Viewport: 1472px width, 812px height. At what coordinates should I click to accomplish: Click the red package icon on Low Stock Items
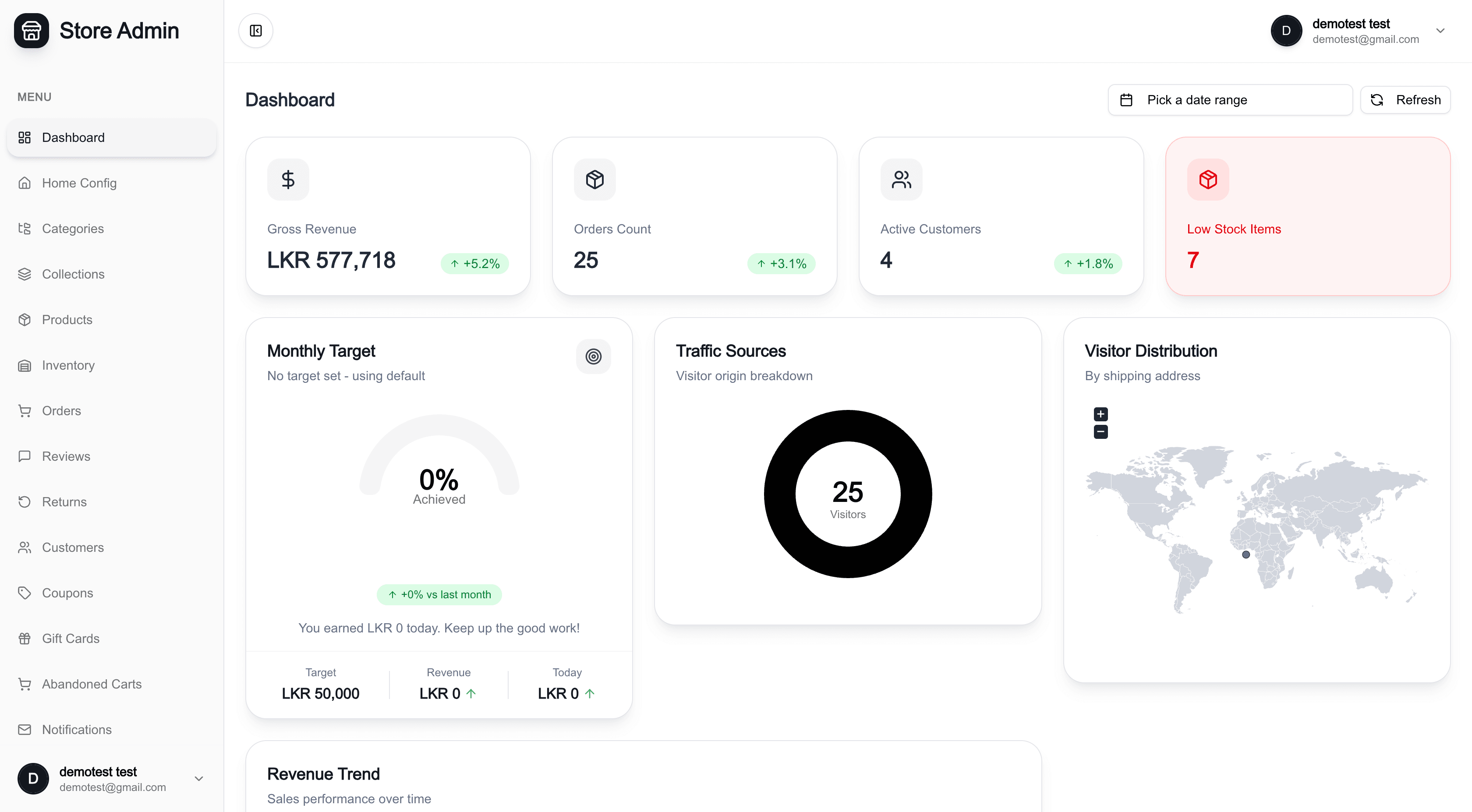(1207, 180)
